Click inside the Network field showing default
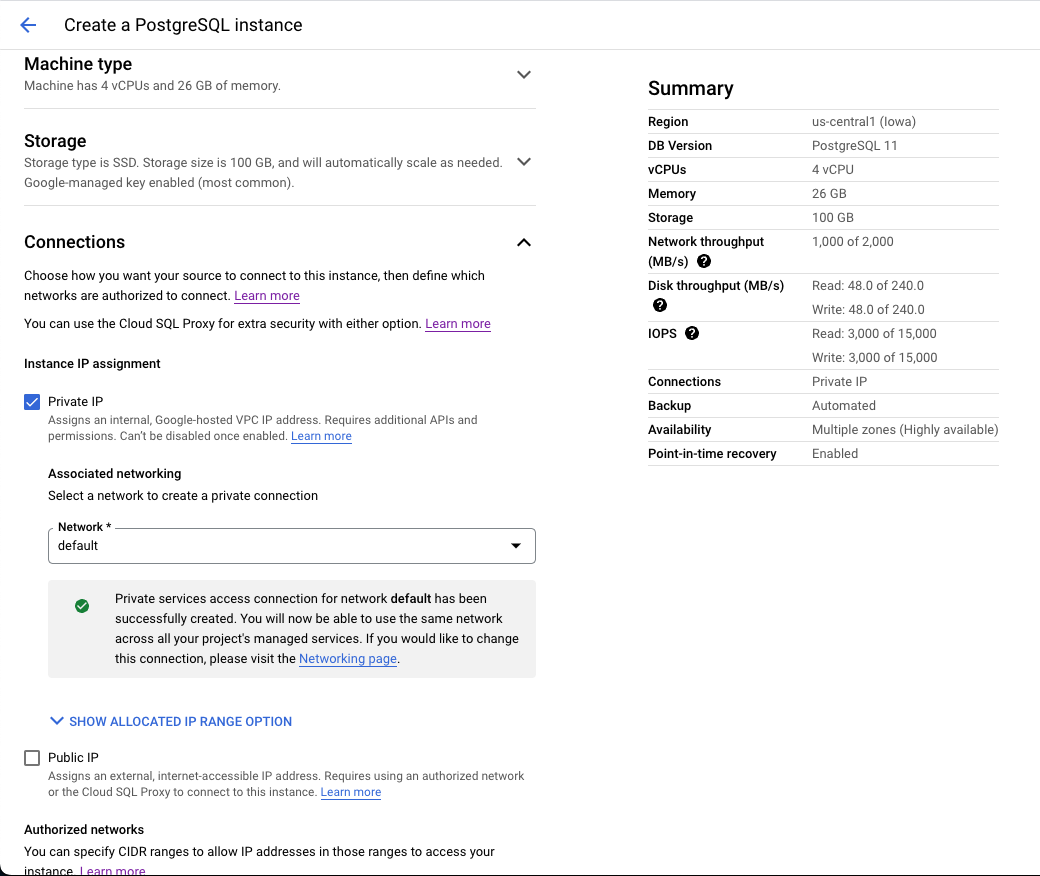The width and height of the screenshot is (1040, 876). (250, 546)
